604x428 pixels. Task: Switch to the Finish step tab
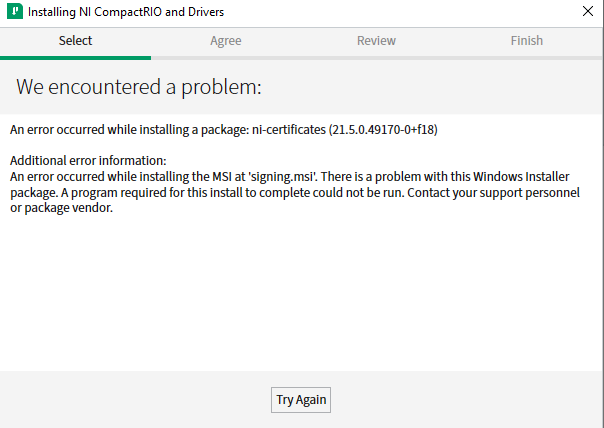pos(527,40)
